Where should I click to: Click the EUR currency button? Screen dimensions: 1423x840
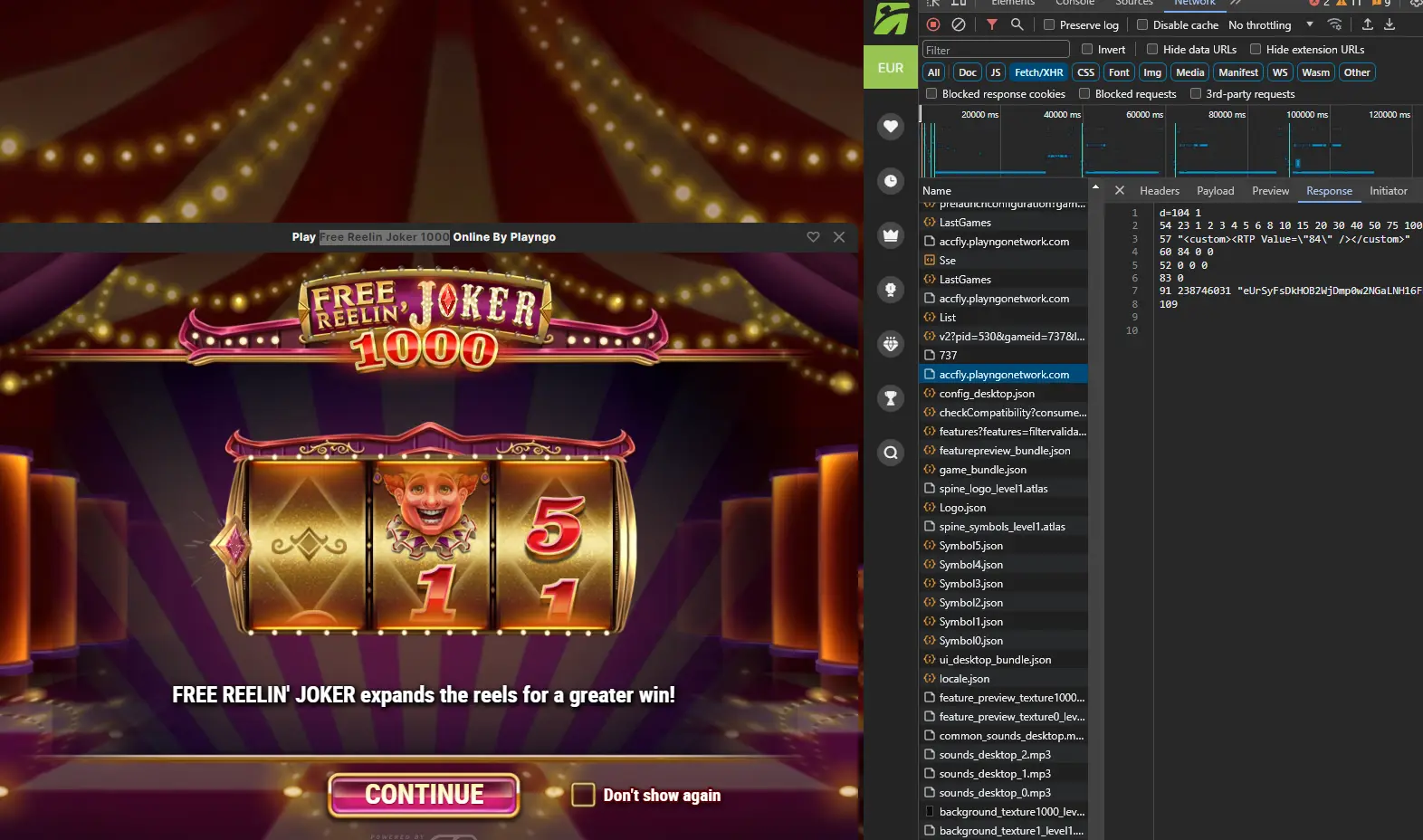[x=891, y=68]
